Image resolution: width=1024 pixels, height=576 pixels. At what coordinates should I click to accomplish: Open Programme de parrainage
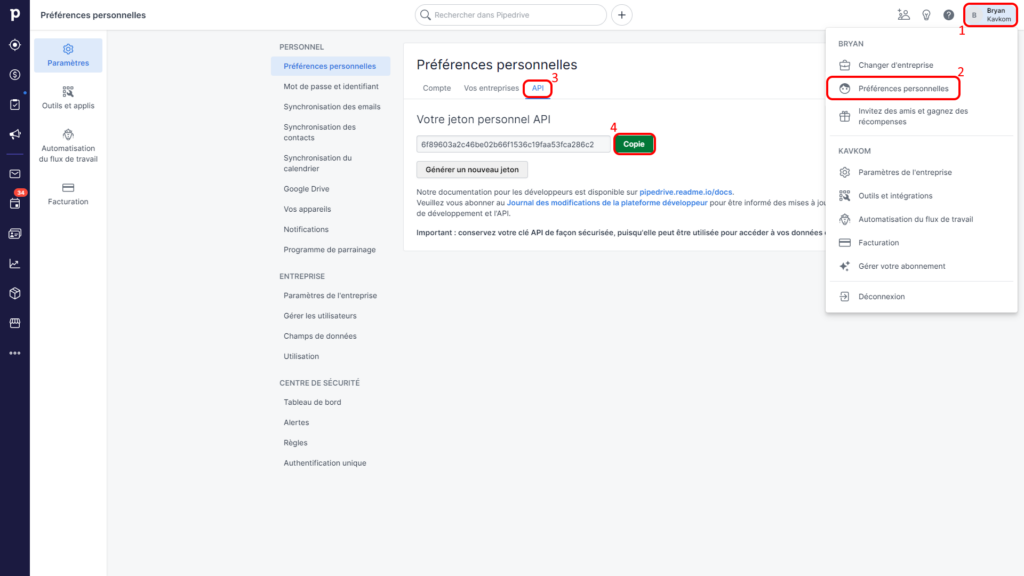330,249
